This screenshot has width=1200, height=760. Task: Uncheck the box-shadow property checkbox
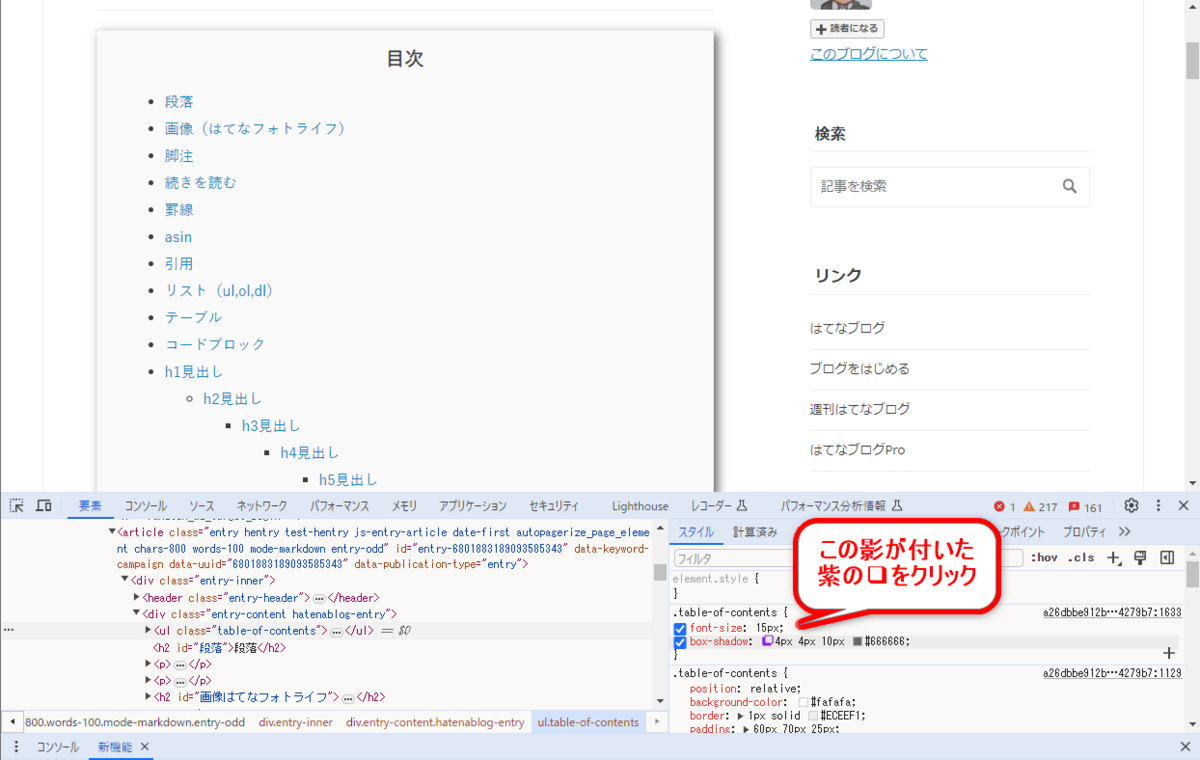click(680, 642)
